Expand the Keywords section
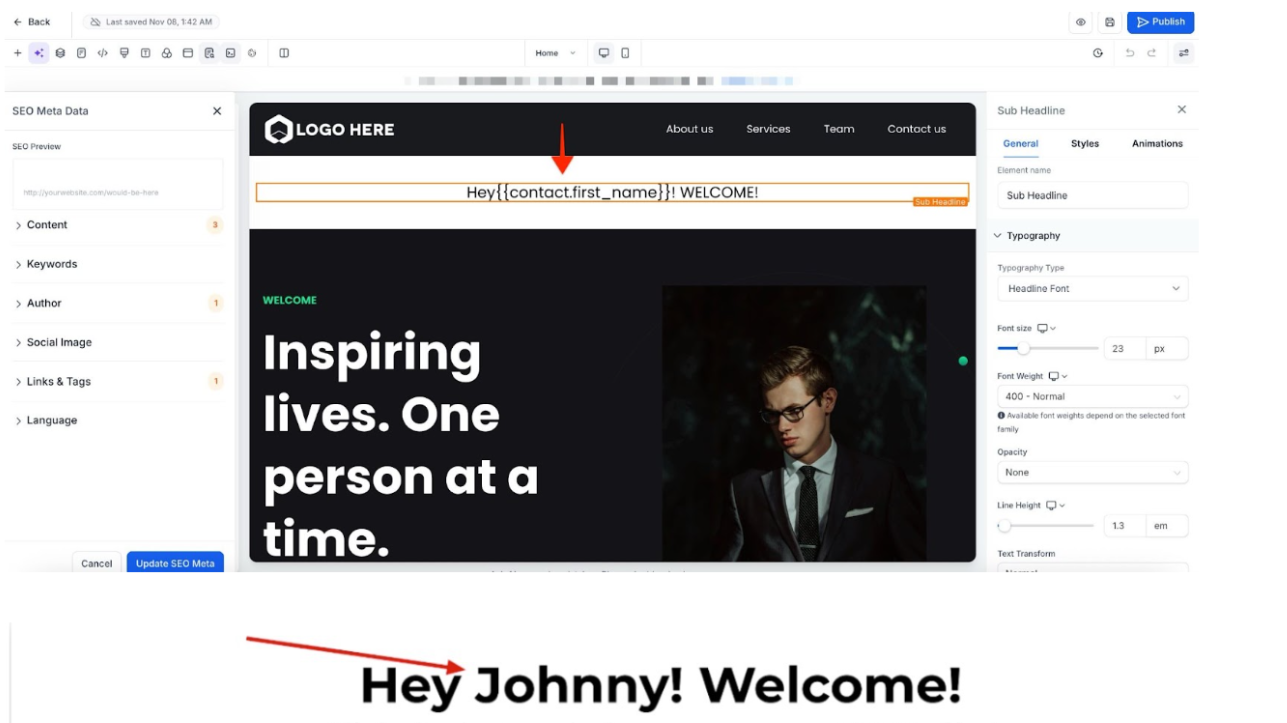The image size is (1287, 723). click(118, 264)
